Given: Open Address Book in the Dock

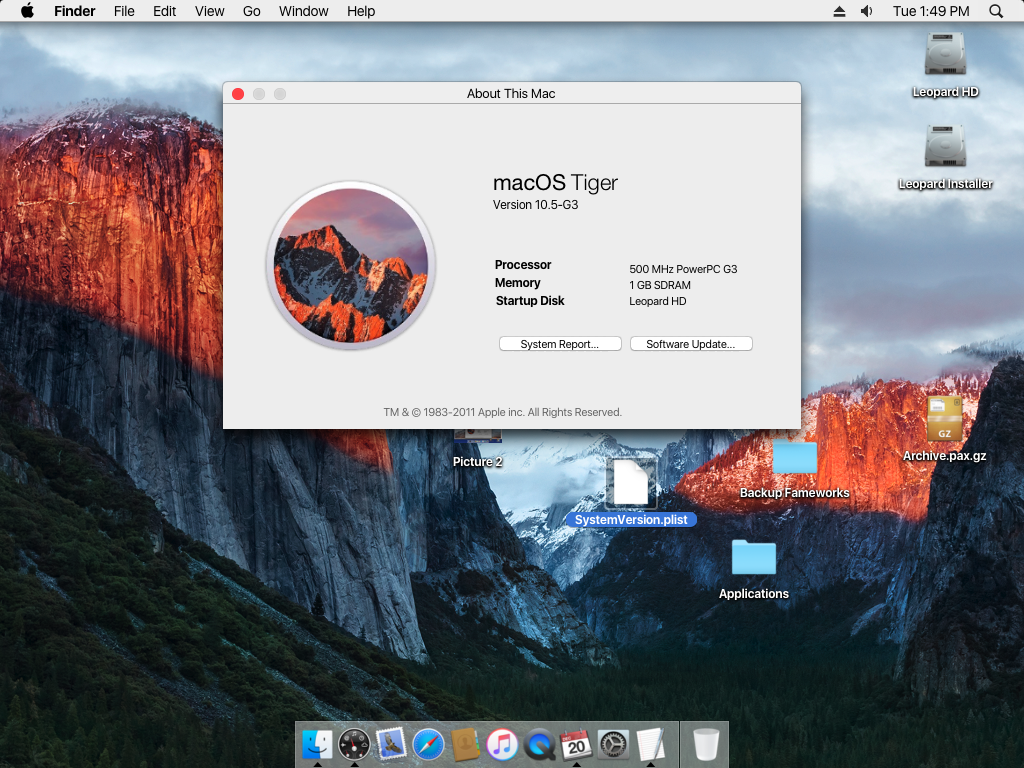Looking at the screenshot, I should (x=465, y=744).
